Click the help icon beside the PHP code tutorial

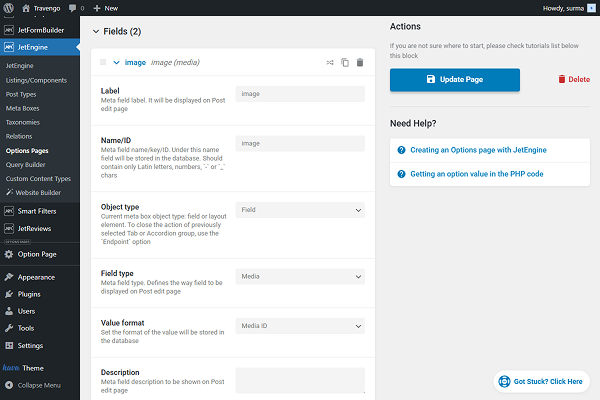pos(401,174)
